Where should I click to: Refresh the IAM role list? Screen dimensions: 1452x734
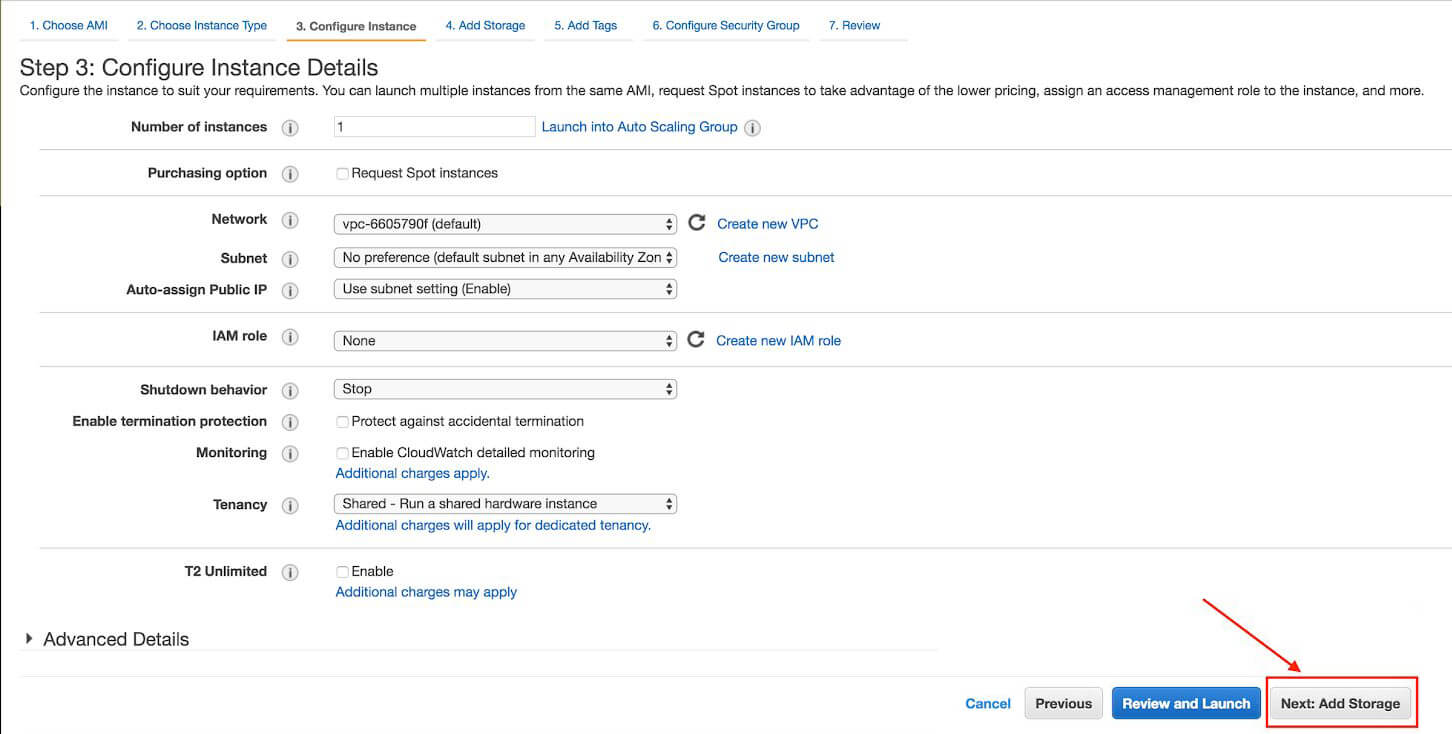(x=696, y=340)
